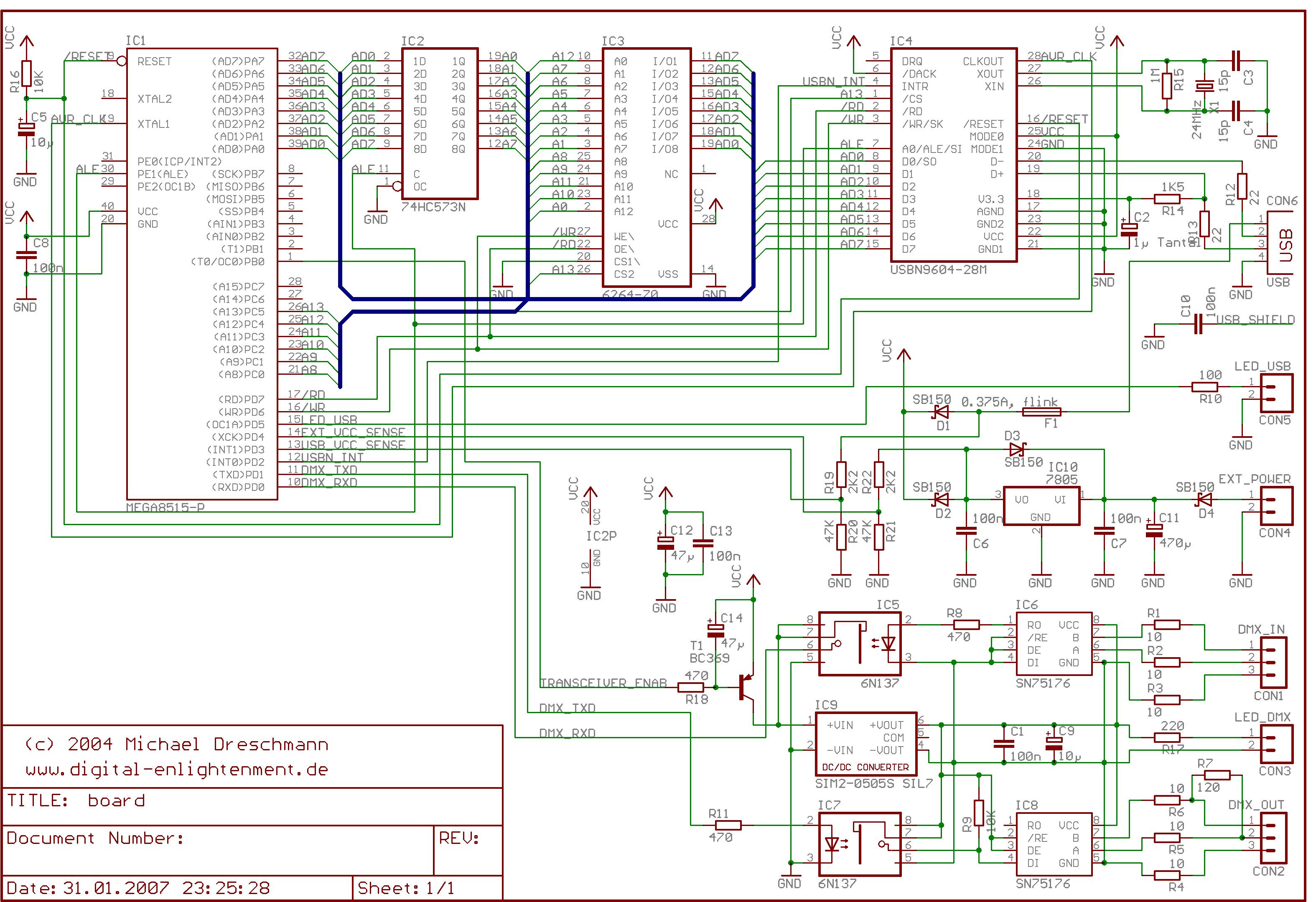
Task: Click the CON3 LED_DMX connector
Action: click(1277, 744)
